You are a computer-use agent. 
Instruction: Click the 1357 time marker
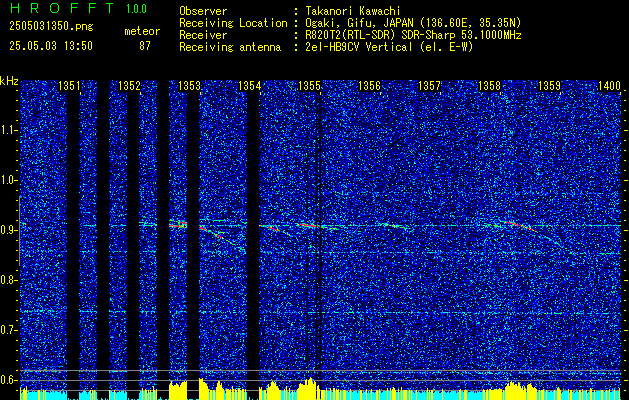429,86
